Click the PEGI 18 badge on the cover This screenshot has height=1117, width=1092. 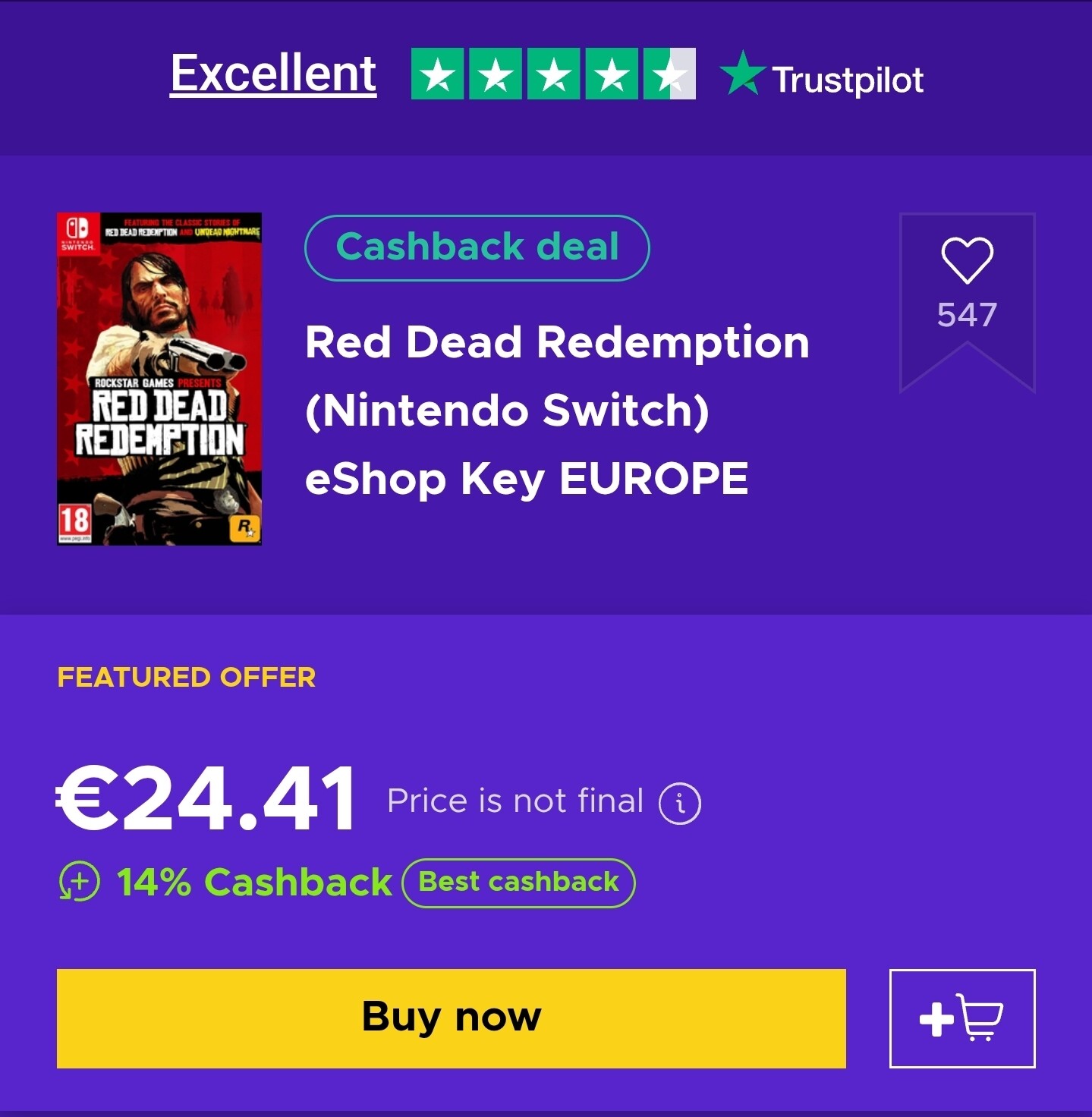(75, 521)
